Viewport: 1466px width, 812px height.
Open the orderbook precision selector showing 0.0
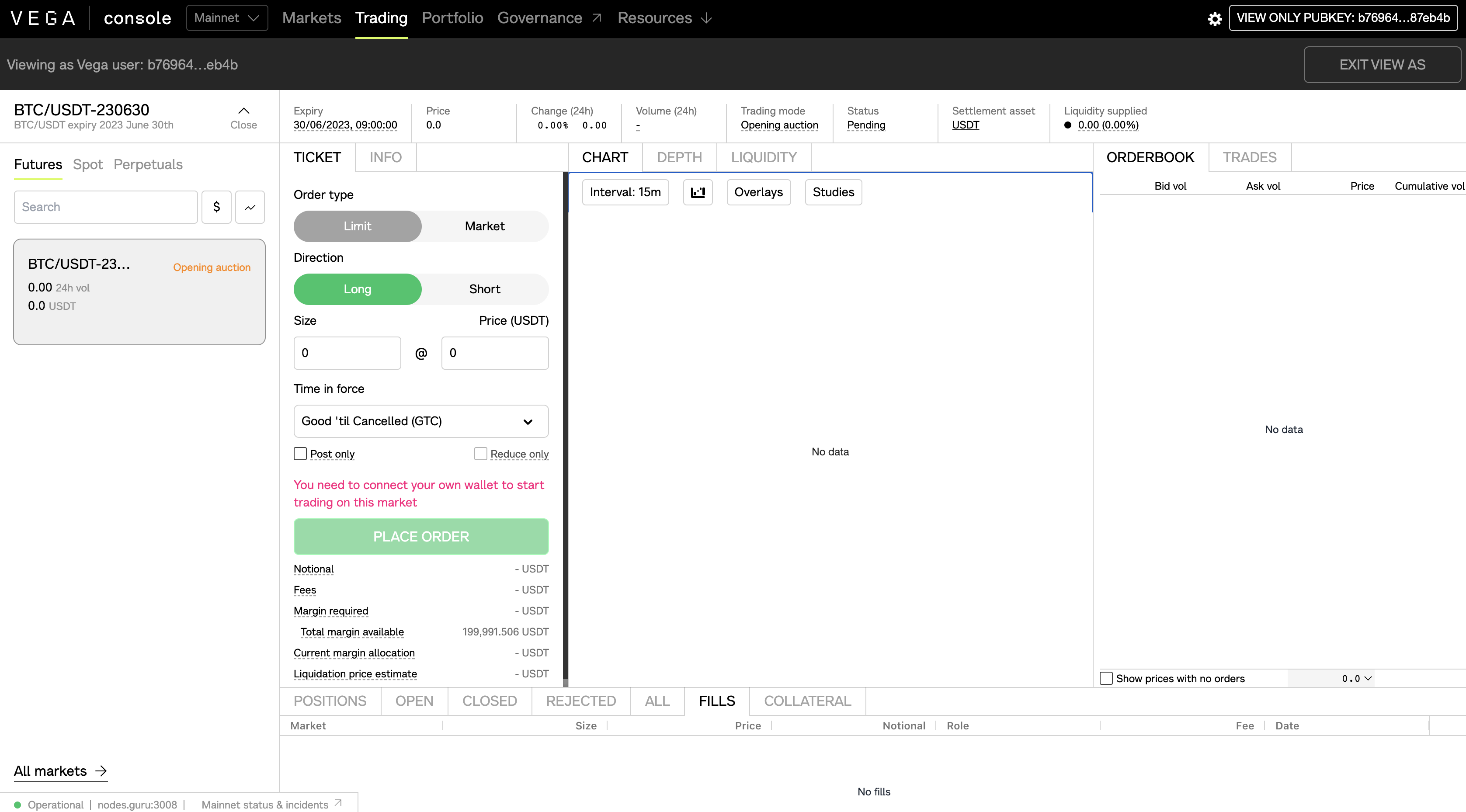click(1356, 678)
